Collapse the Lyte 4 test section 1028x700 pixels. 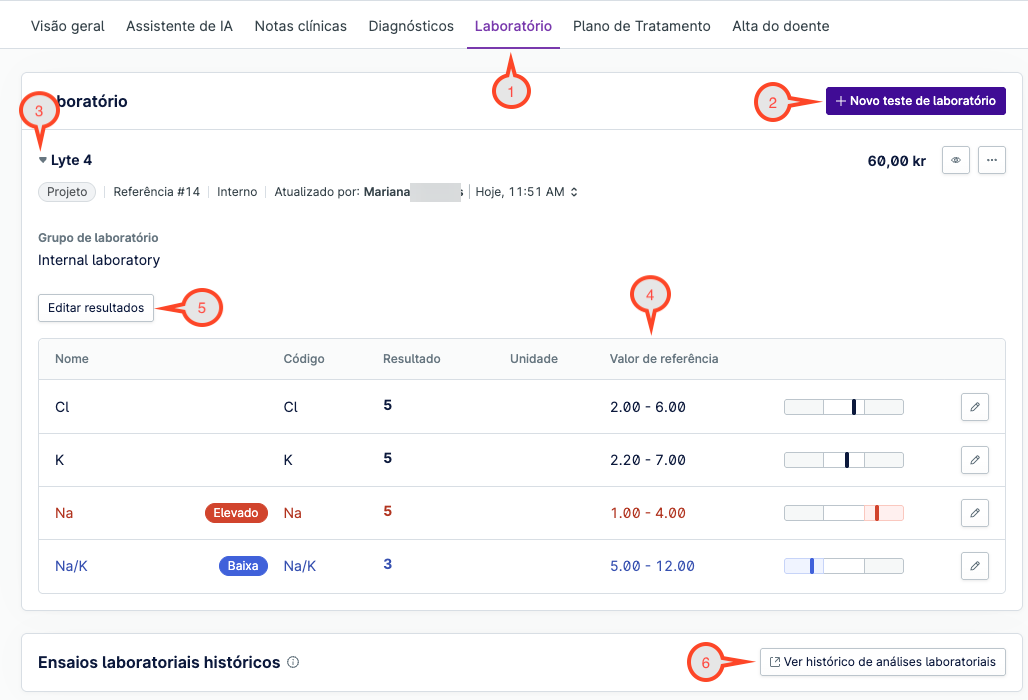coord(43,160)
